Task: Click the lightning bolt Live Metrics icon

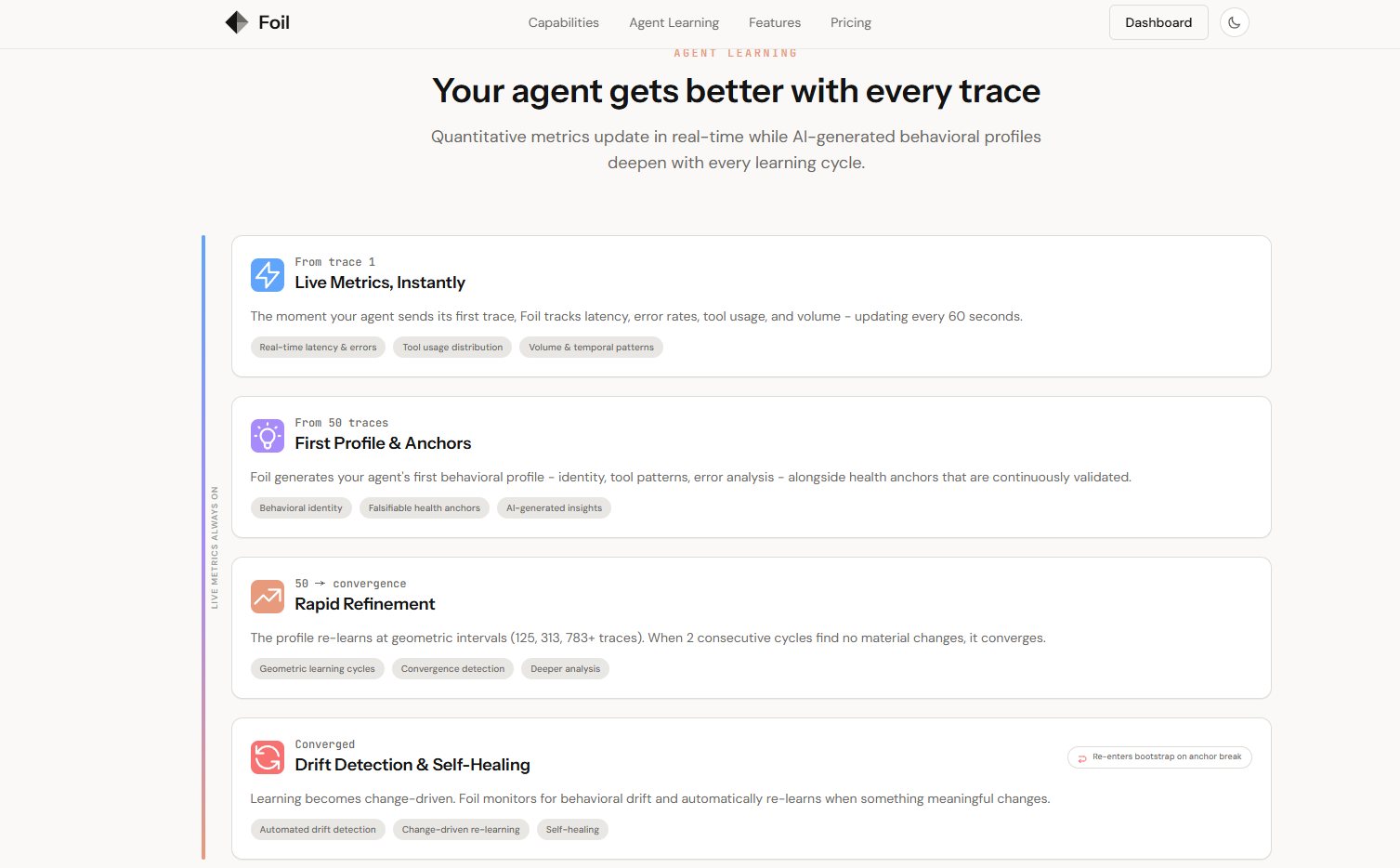Action: pos(268,275)
